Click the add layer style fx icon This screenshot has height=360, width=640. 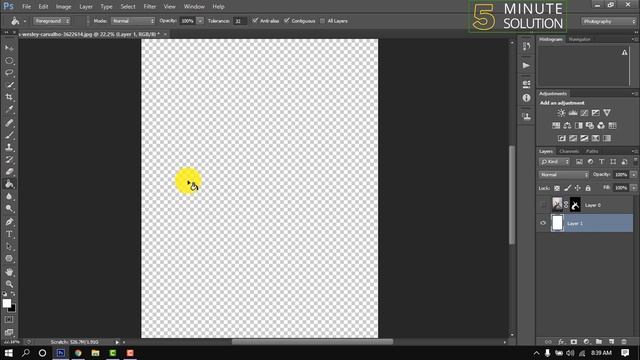(x=561, y=342)
